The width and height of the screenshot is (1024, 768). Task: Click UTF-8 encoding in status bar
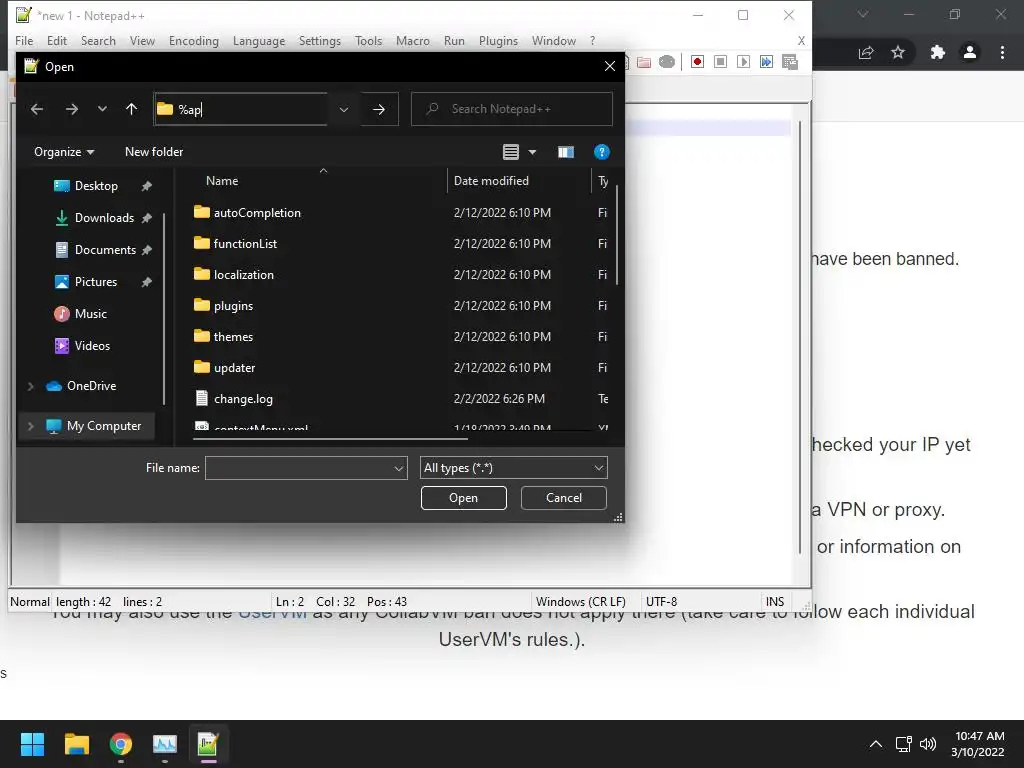click(x=661, y=601)
